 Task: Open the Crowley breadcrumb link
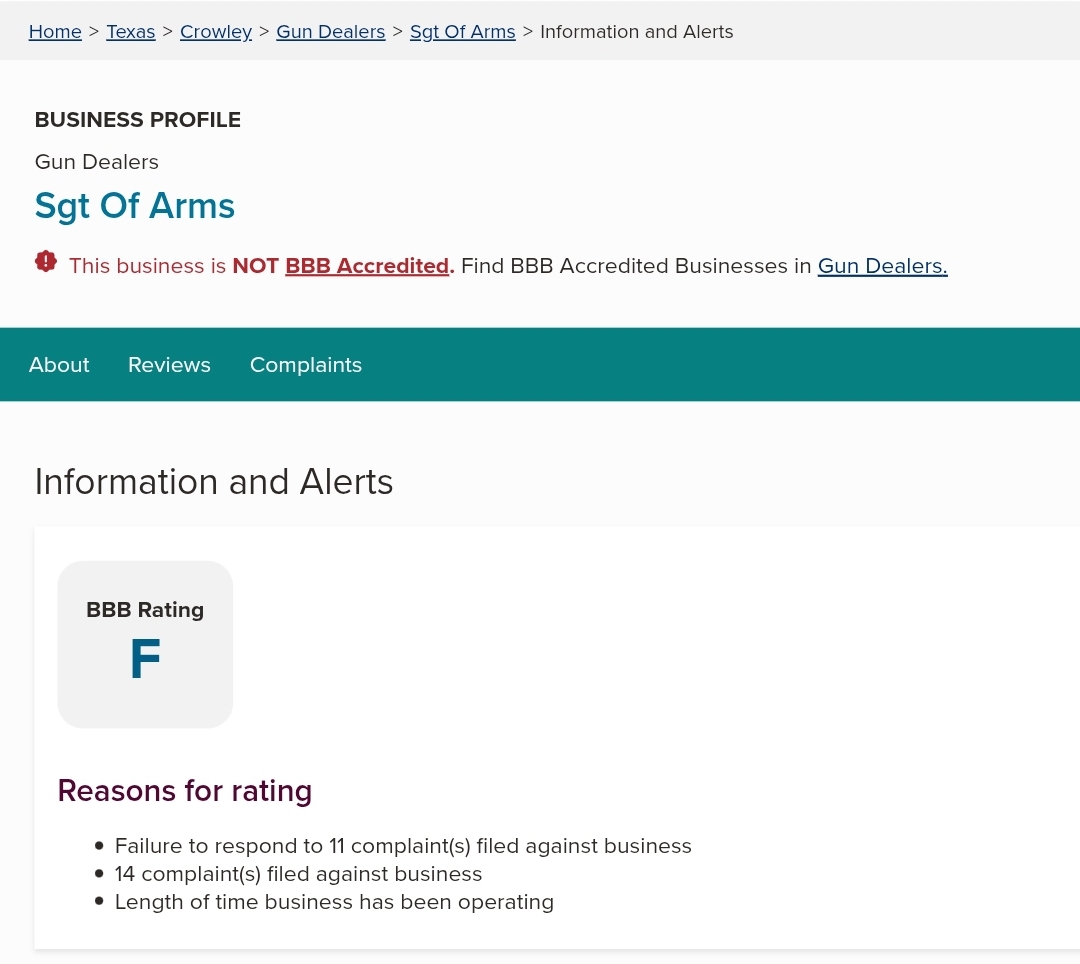click(x=216, y=32)
